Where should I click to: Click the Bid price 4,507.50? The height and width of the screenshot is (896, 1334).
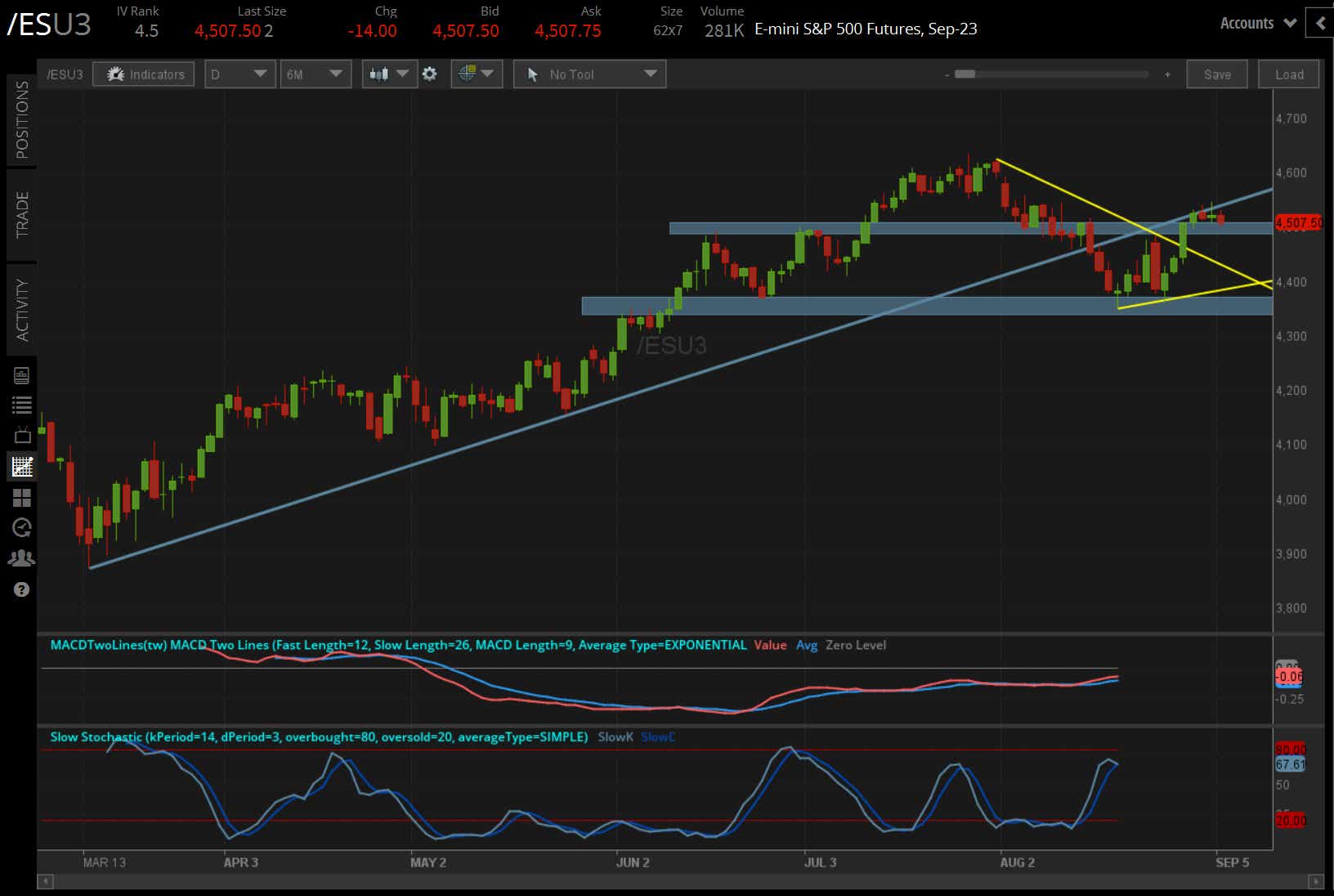pos(465,31)
